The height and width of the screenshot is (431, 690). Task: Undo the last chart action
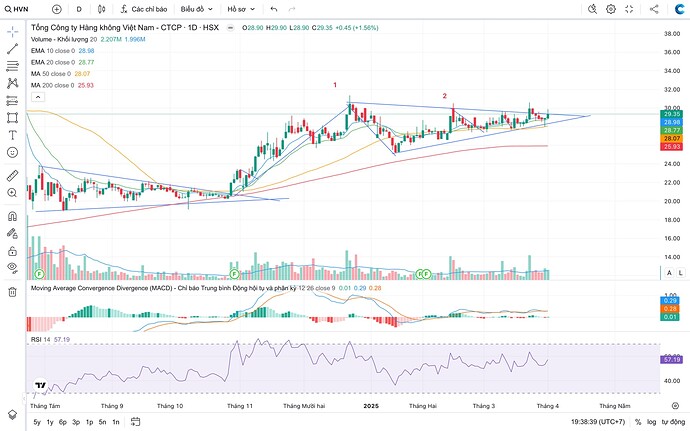(274, 9)
